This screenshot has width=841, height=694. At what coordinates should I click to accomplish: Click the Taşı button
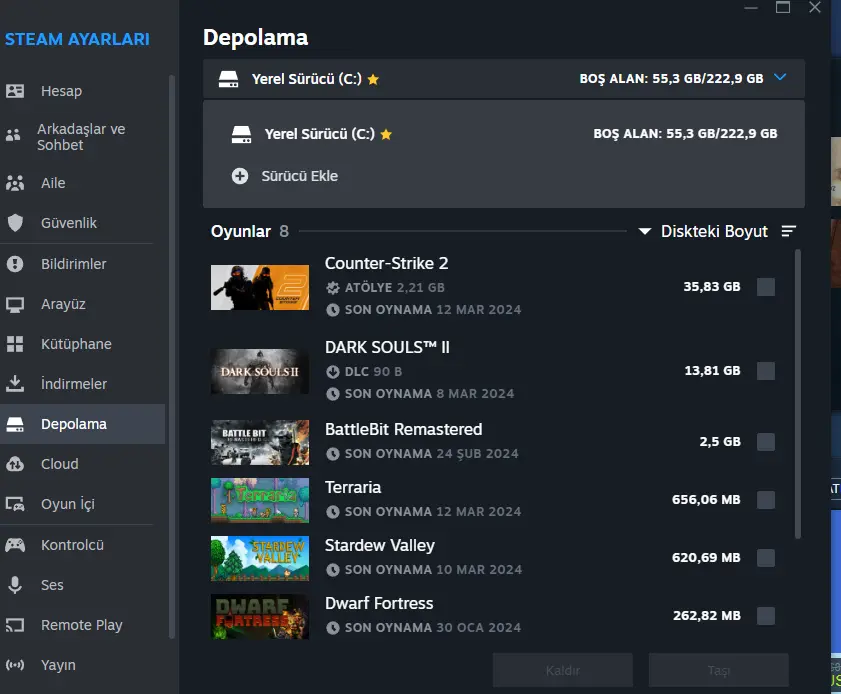pos(719,670)
